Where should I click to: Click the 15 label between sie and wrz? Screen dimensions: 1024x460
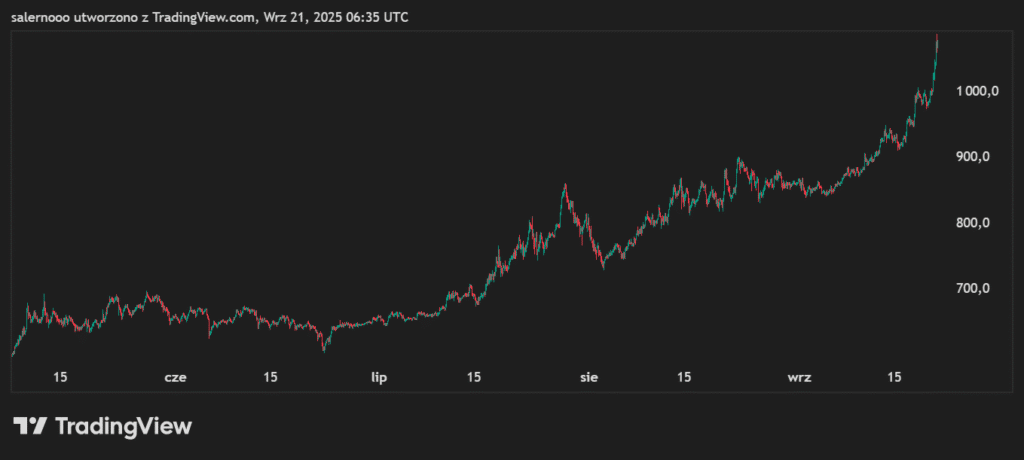click(684, 377)
